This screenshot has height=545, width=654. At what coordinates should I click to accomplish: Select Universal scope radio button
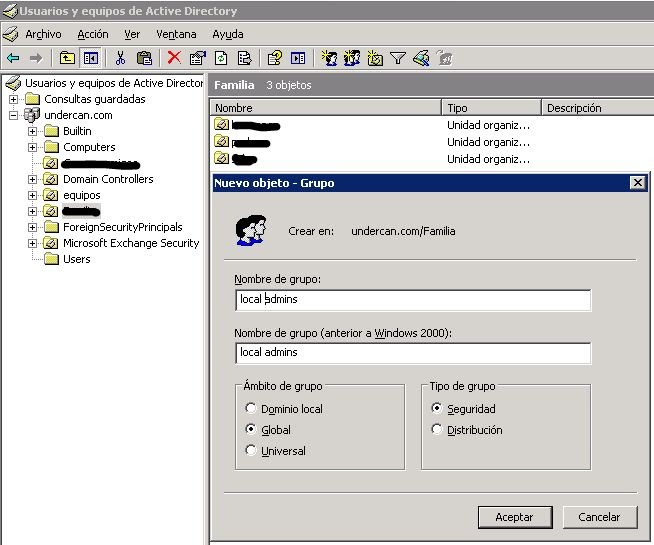(251, 450)
